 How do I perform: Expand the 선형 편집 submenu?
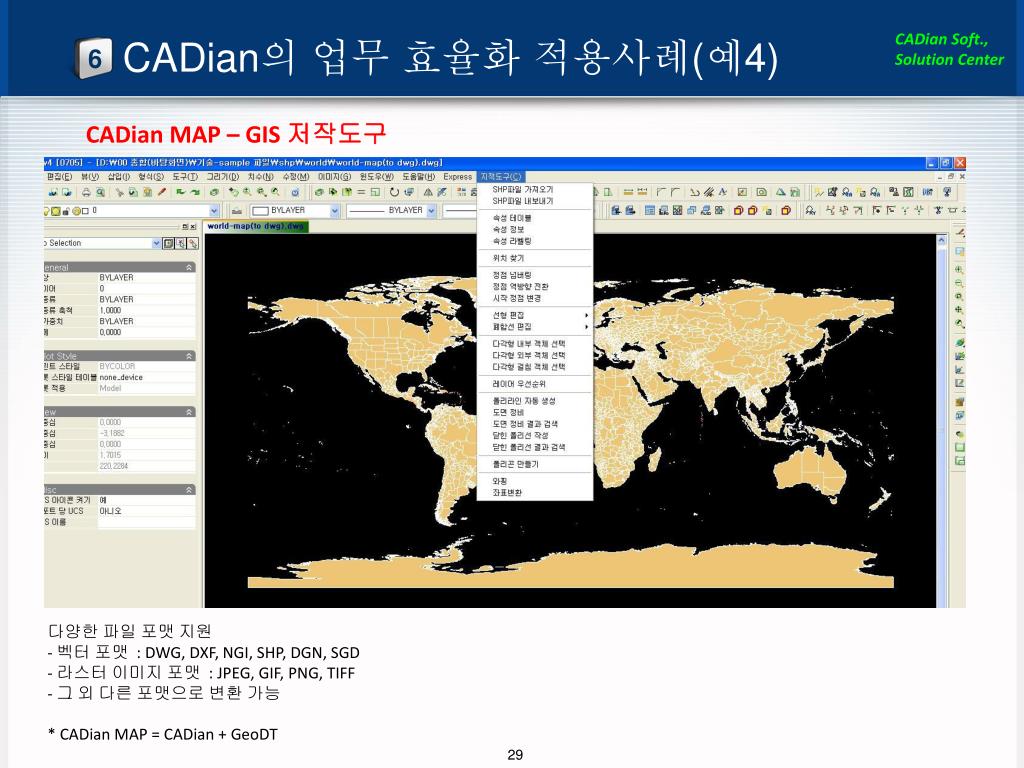[535, 315]
